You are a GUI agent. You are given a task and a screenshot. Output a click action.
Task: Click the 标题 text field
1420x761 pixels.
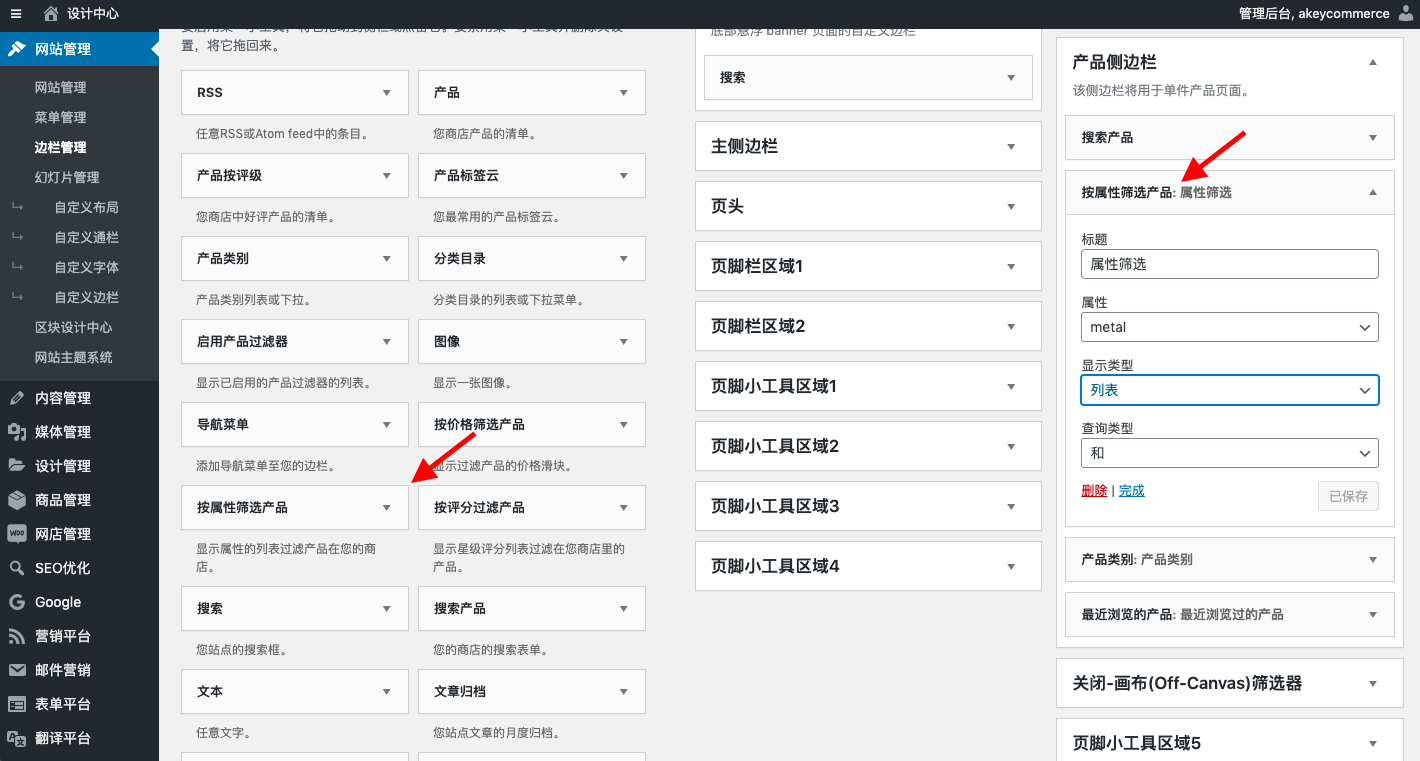[1229, 264]
